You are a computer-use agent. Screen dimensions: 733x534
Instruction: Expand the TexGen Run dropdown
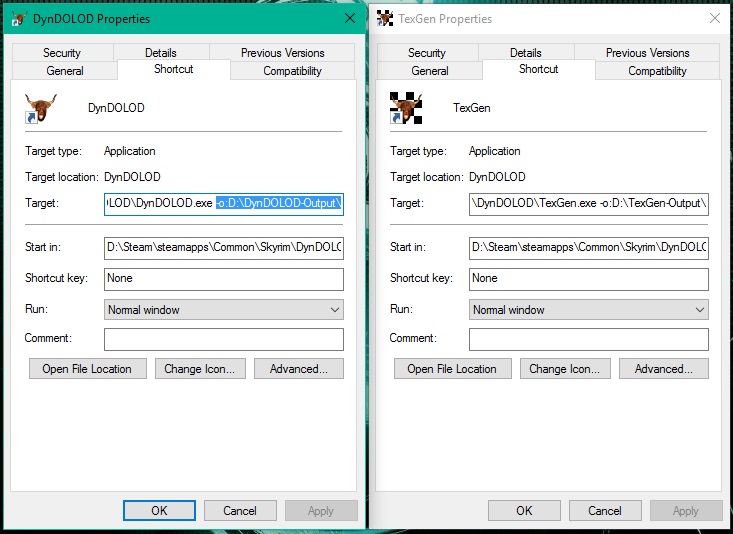tap(589, 310)
